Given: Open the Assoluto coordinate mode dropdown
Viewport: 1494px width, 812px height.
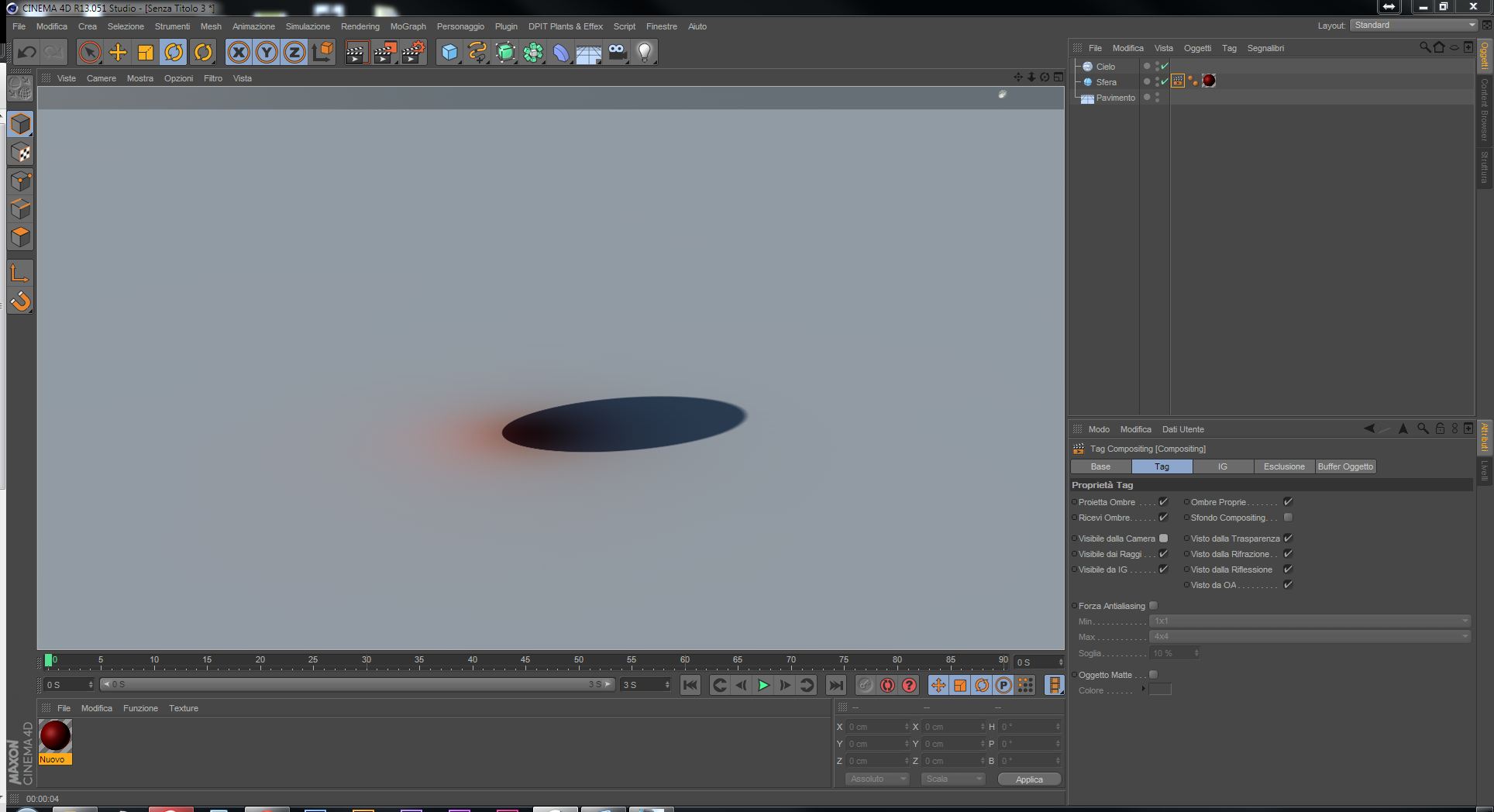Looking at the screenshot, I should 876,779.
